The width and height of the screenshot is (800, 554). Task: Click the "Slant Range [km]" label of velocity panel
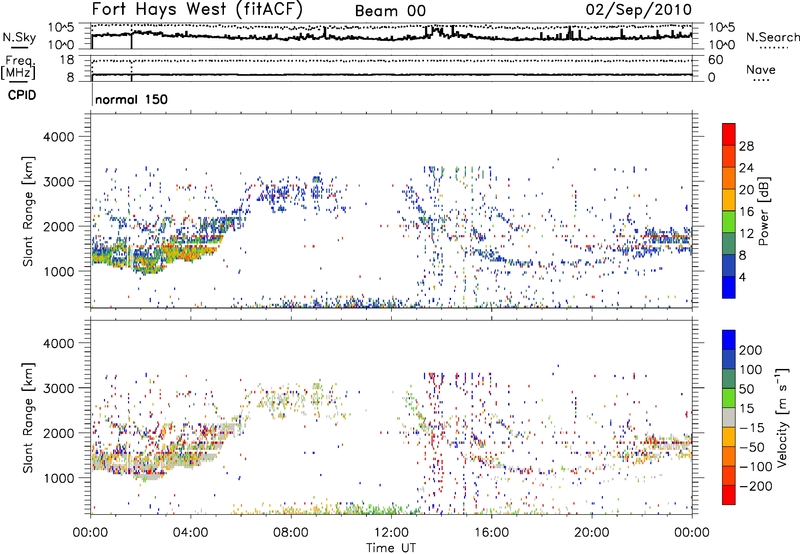coord(28,417)
